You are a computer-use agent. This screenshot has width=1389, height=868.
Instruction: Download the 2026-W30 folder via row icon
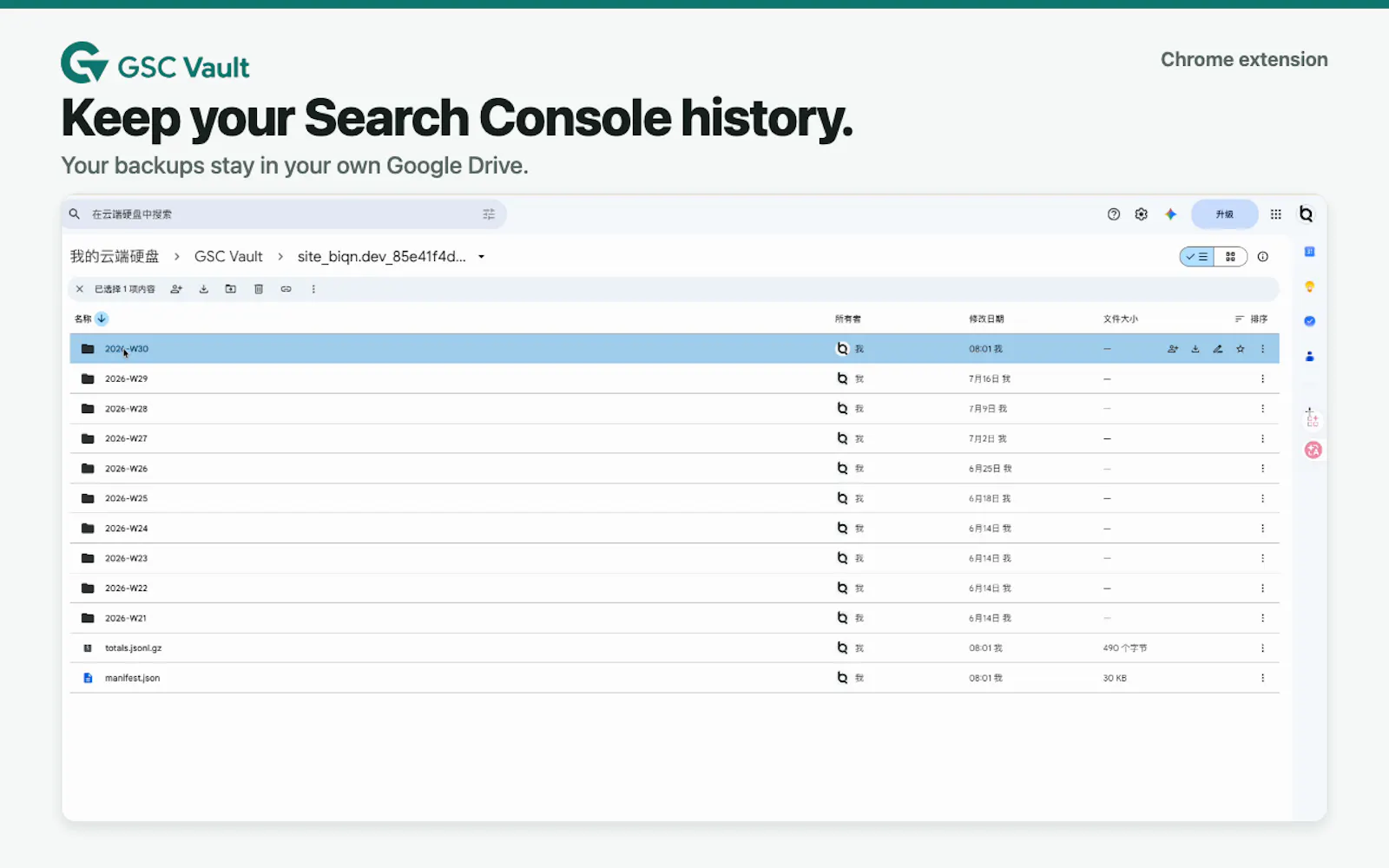tap(1195, 349)
